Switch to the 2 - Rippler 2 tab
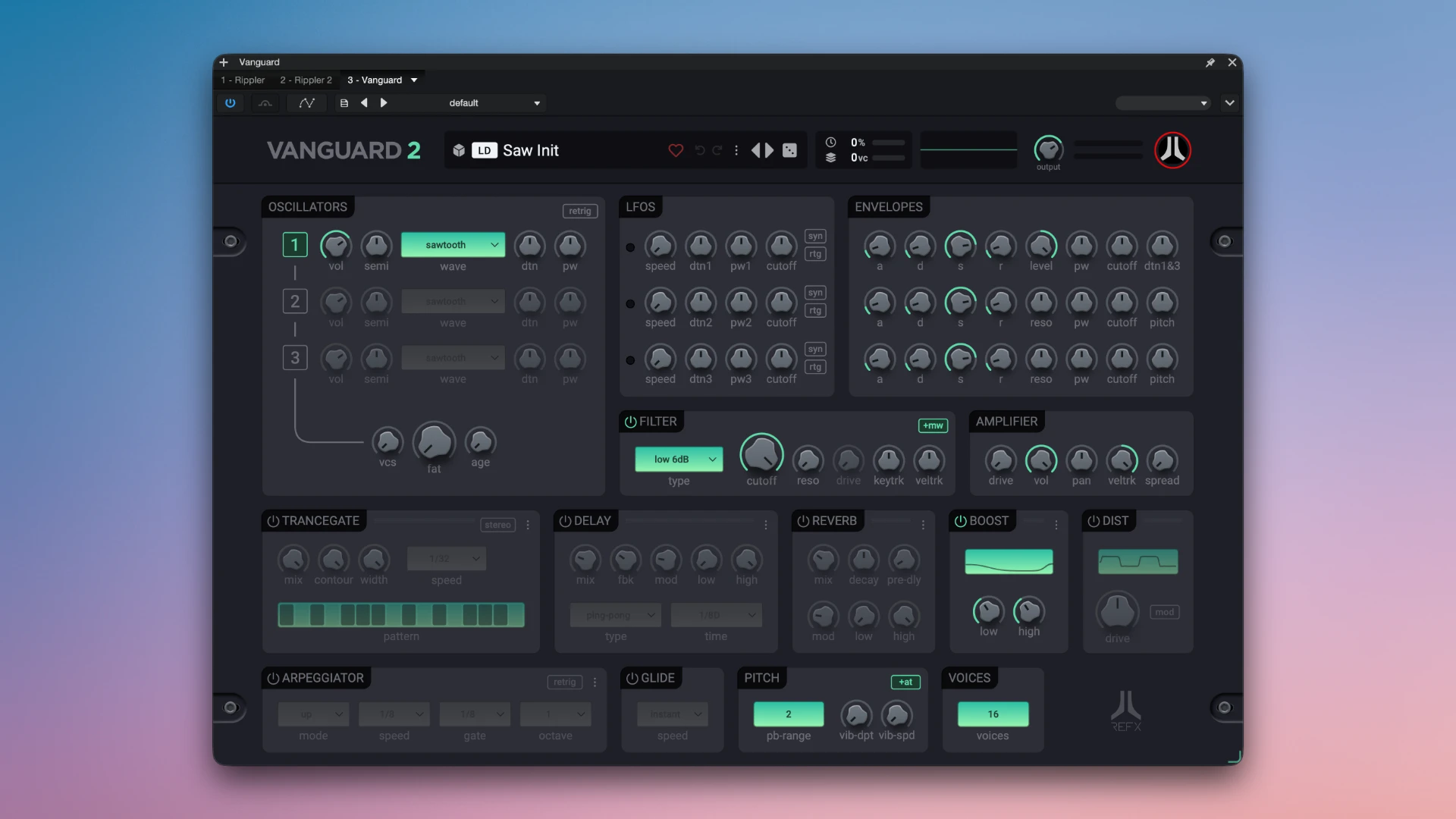The height and width of the screenshot is (819, 1456). 306,80
